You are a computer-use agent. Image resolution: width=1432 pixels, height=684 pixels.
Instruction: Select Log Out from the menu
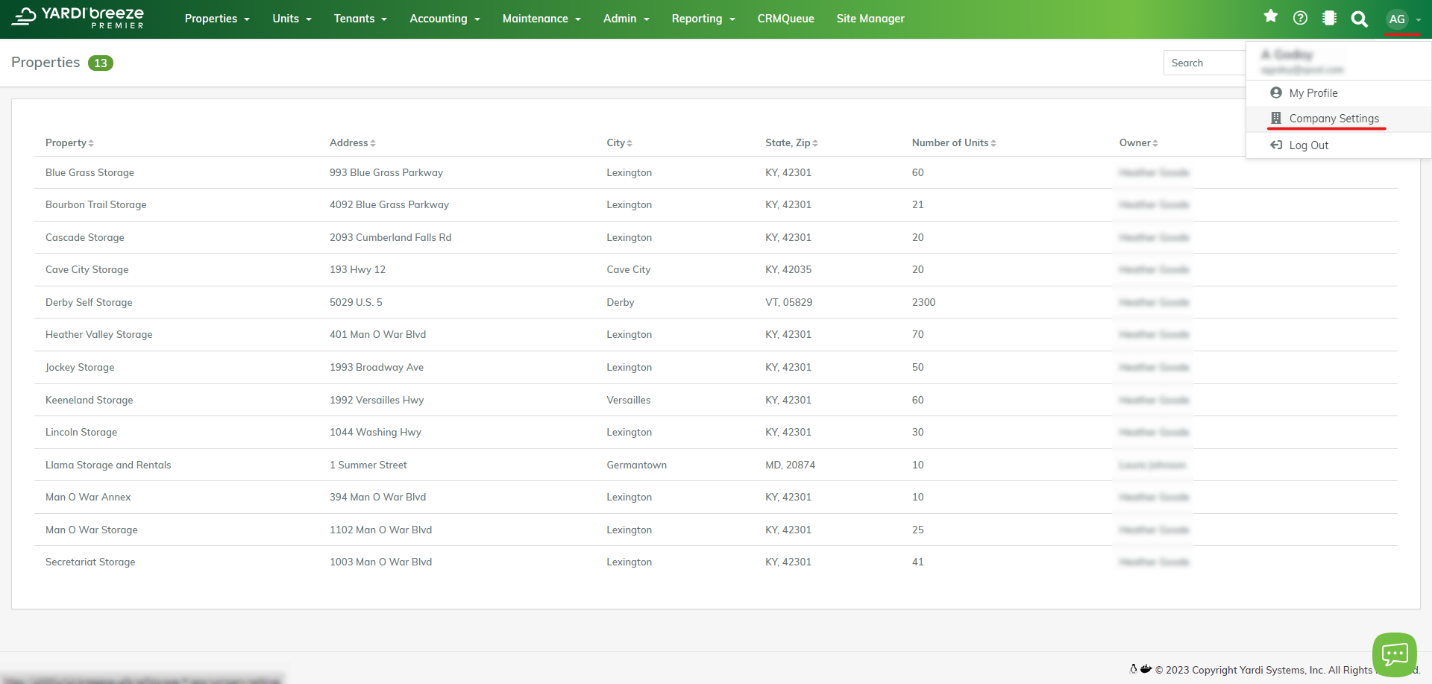click(x=1308, y=145)
